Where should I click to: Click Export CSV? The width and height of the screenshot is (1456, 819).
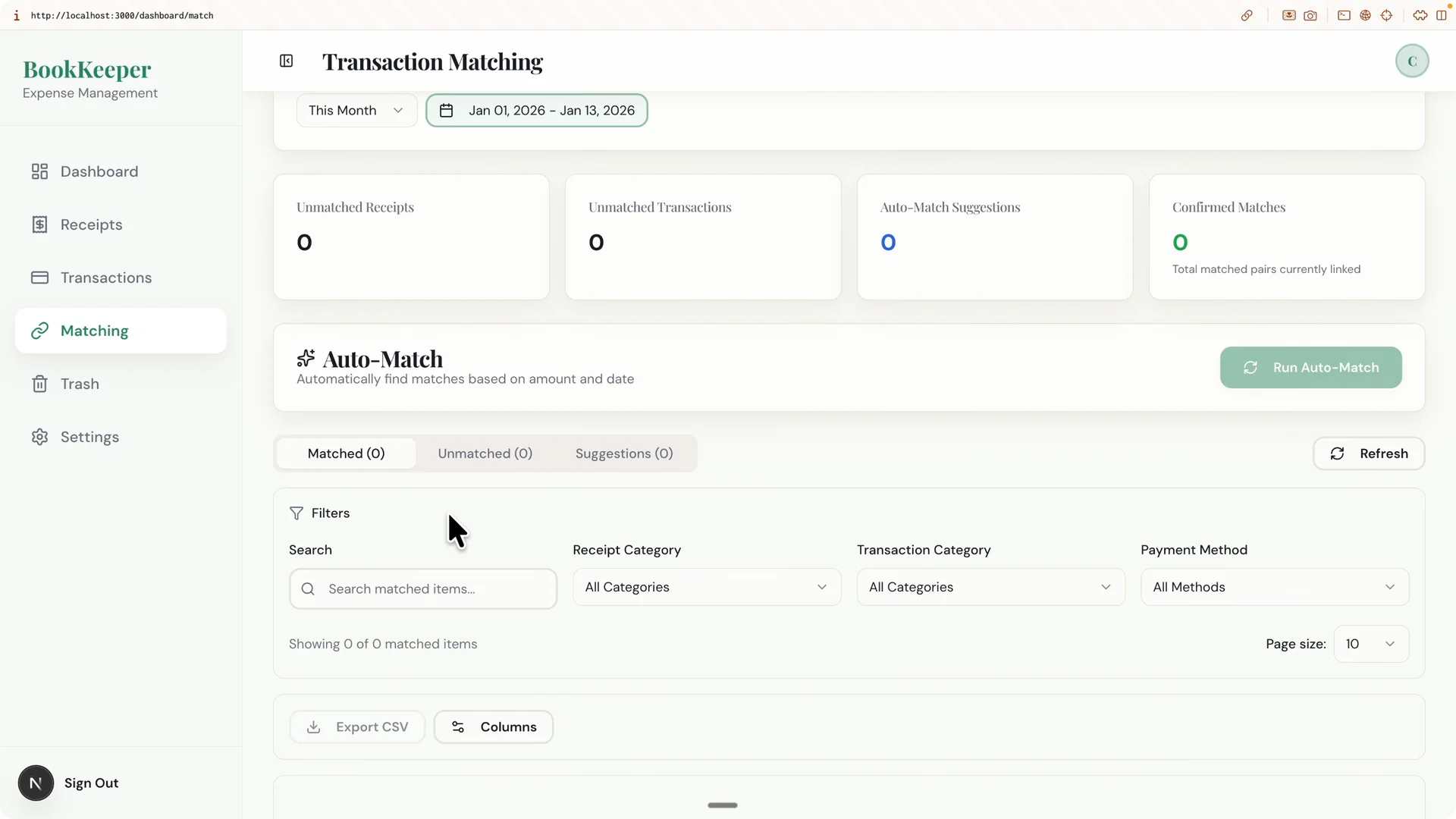pos(357,727)
